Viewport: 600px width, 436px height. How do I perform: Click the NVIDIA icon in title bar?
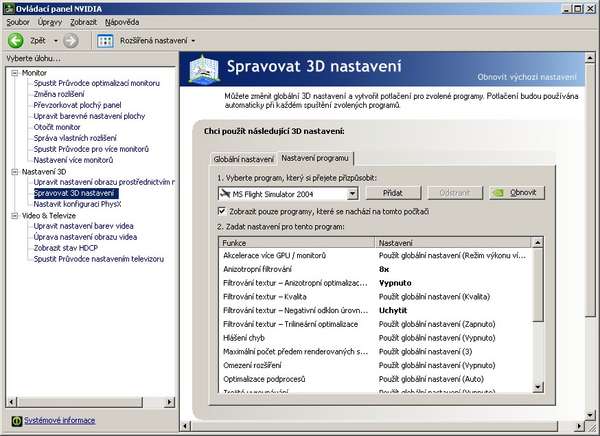(x=8, y=7)
